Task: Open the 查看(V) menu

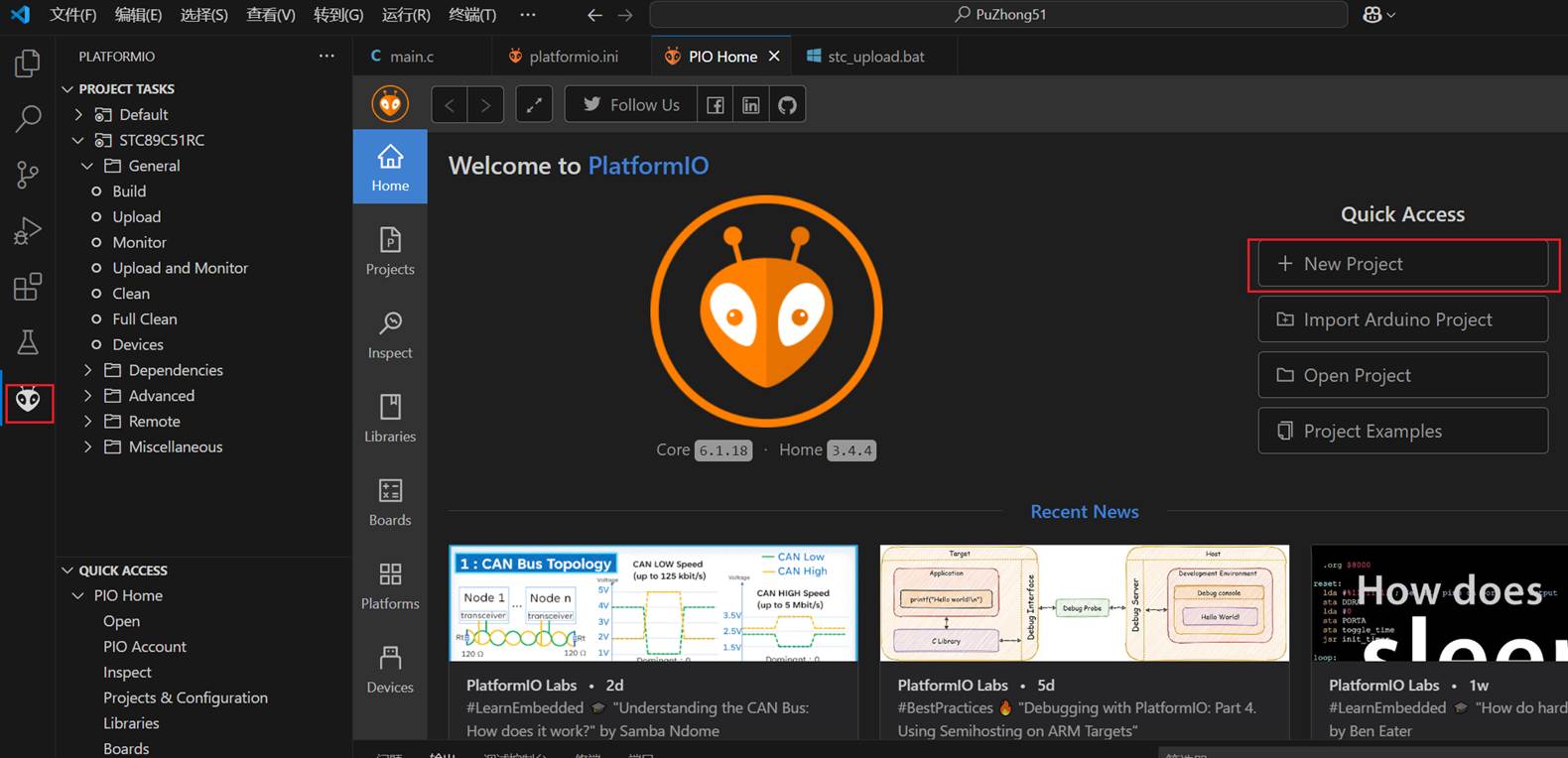Action: [x=270, y=15]
